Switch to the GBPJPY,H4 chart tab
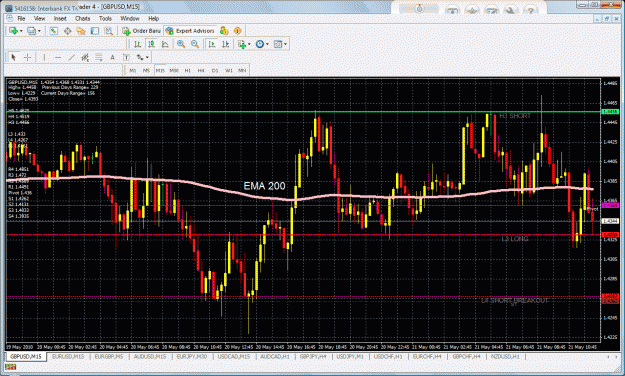This screenshot has width=625, height=376. [x=313, y=356]
